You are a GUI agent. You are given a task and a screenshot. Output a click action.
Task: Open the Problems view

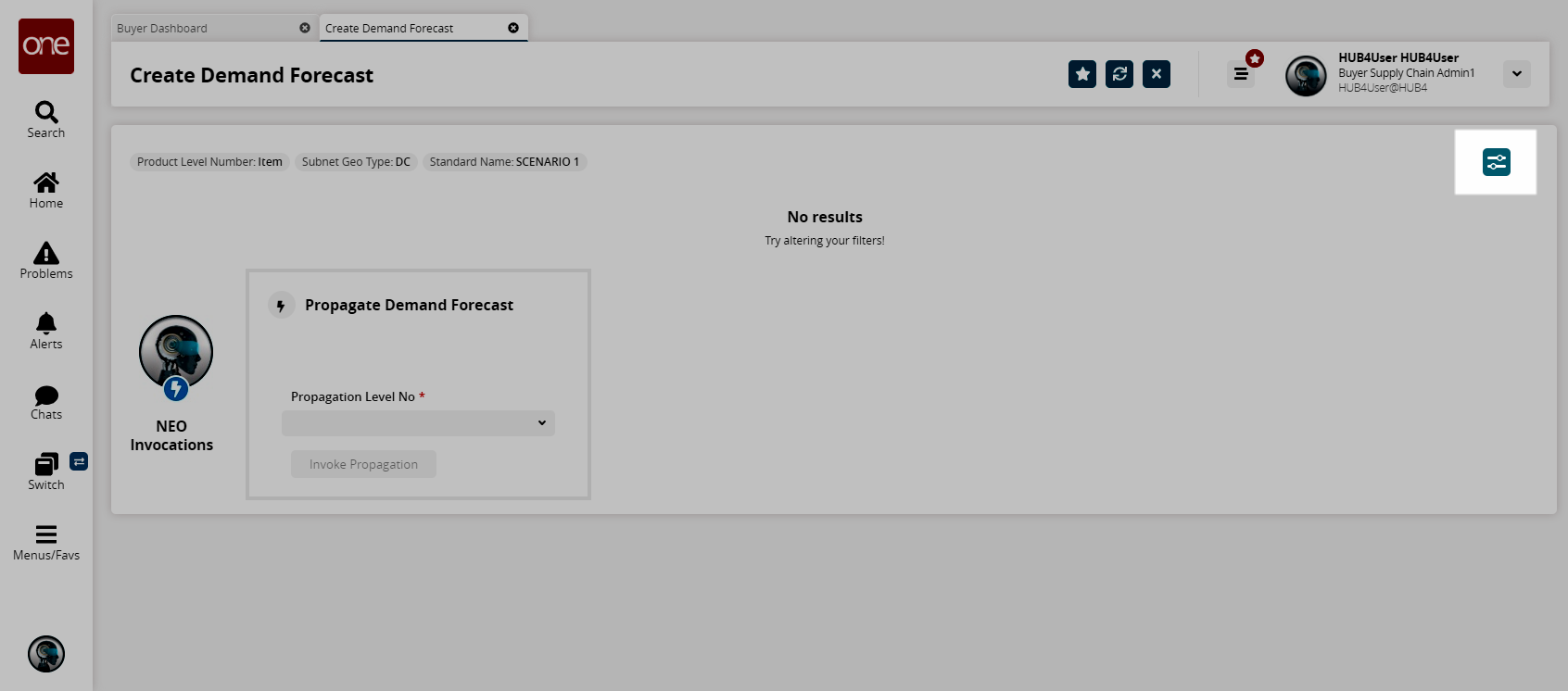[x=46, y=261]
